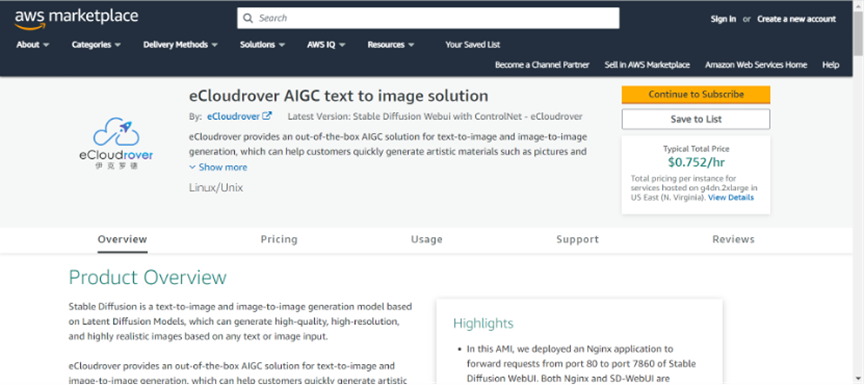Switch to the Usage tab

426,239
